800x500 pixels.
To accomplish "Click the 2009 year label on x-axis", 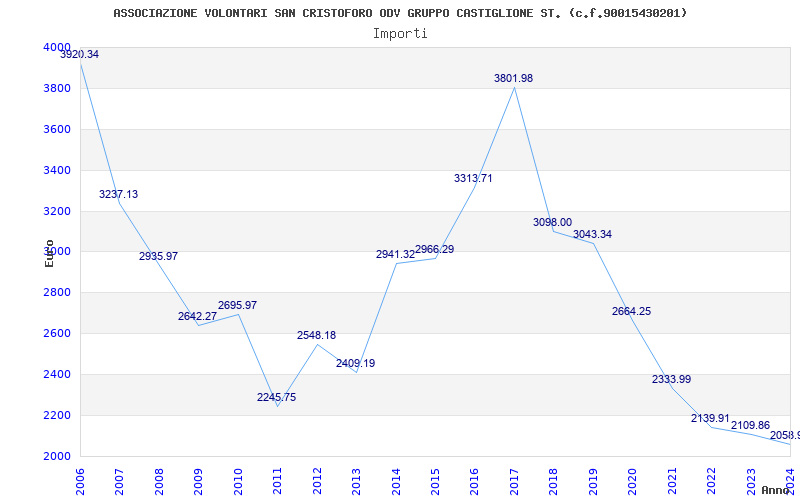I will 198,481.
